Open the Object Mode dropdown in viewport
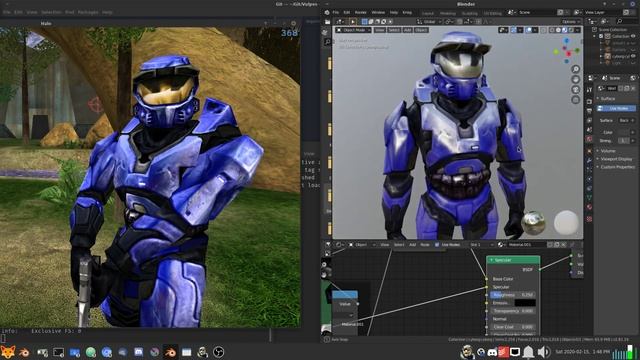 353,30
